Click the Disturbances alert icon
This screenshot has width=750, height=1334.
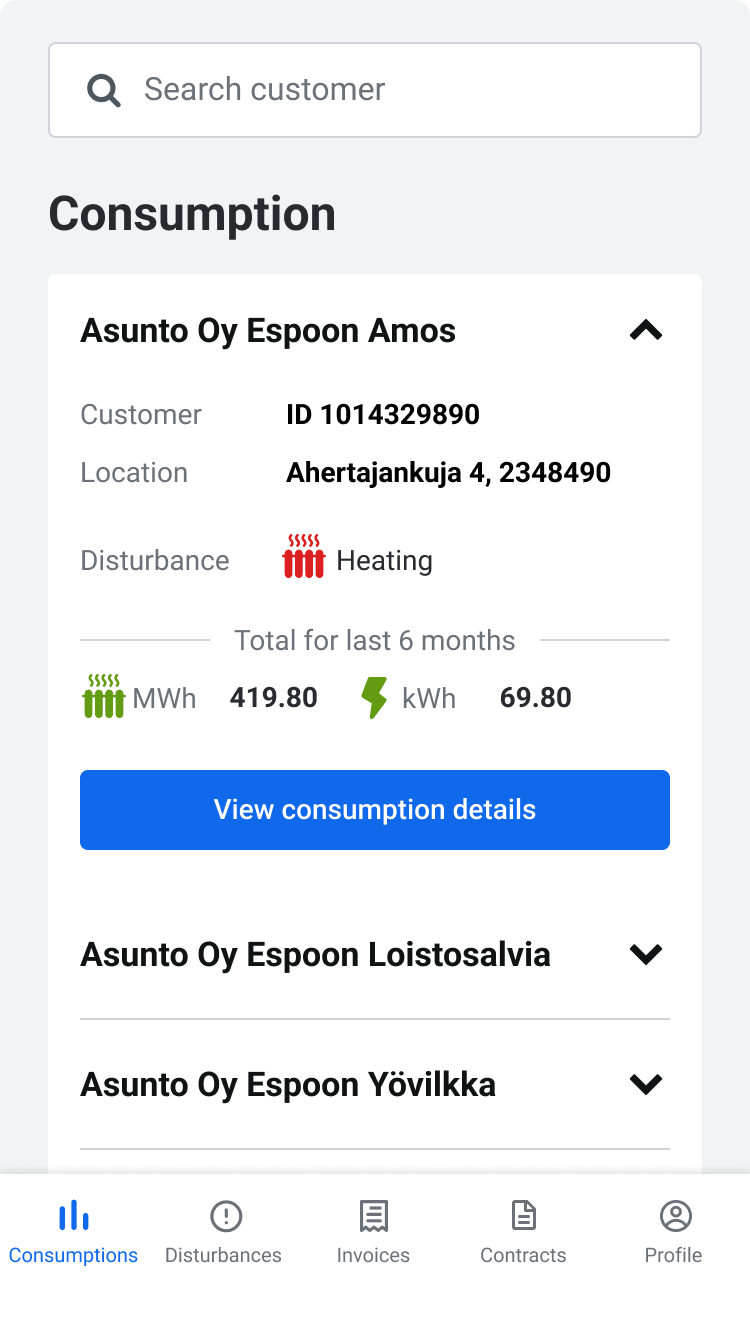pos(226,1216)
